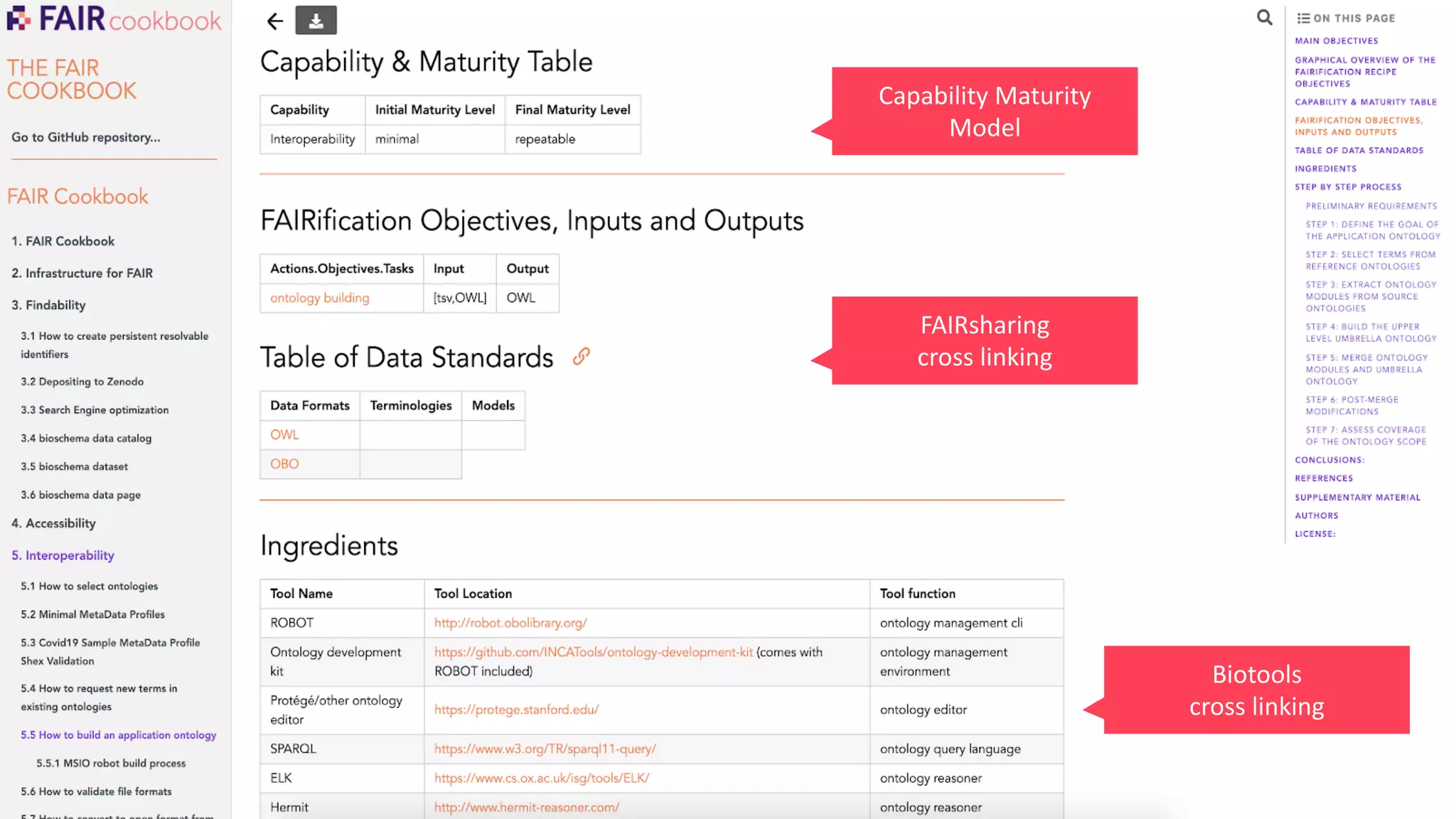Jump to Capability & Maturity Table section
The image size is (1456, 819).
(1366, 102)
